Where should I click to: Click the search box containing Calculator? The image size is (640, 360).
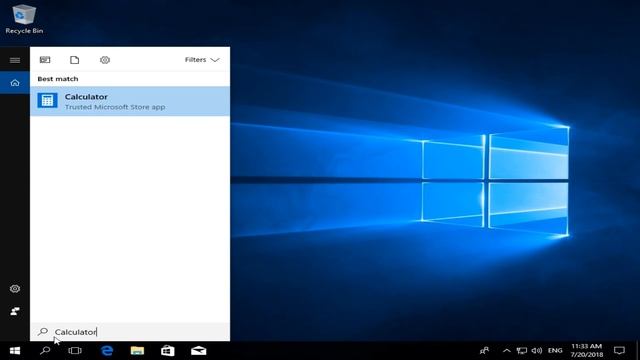pyautogui.click(x=130, y=332)
